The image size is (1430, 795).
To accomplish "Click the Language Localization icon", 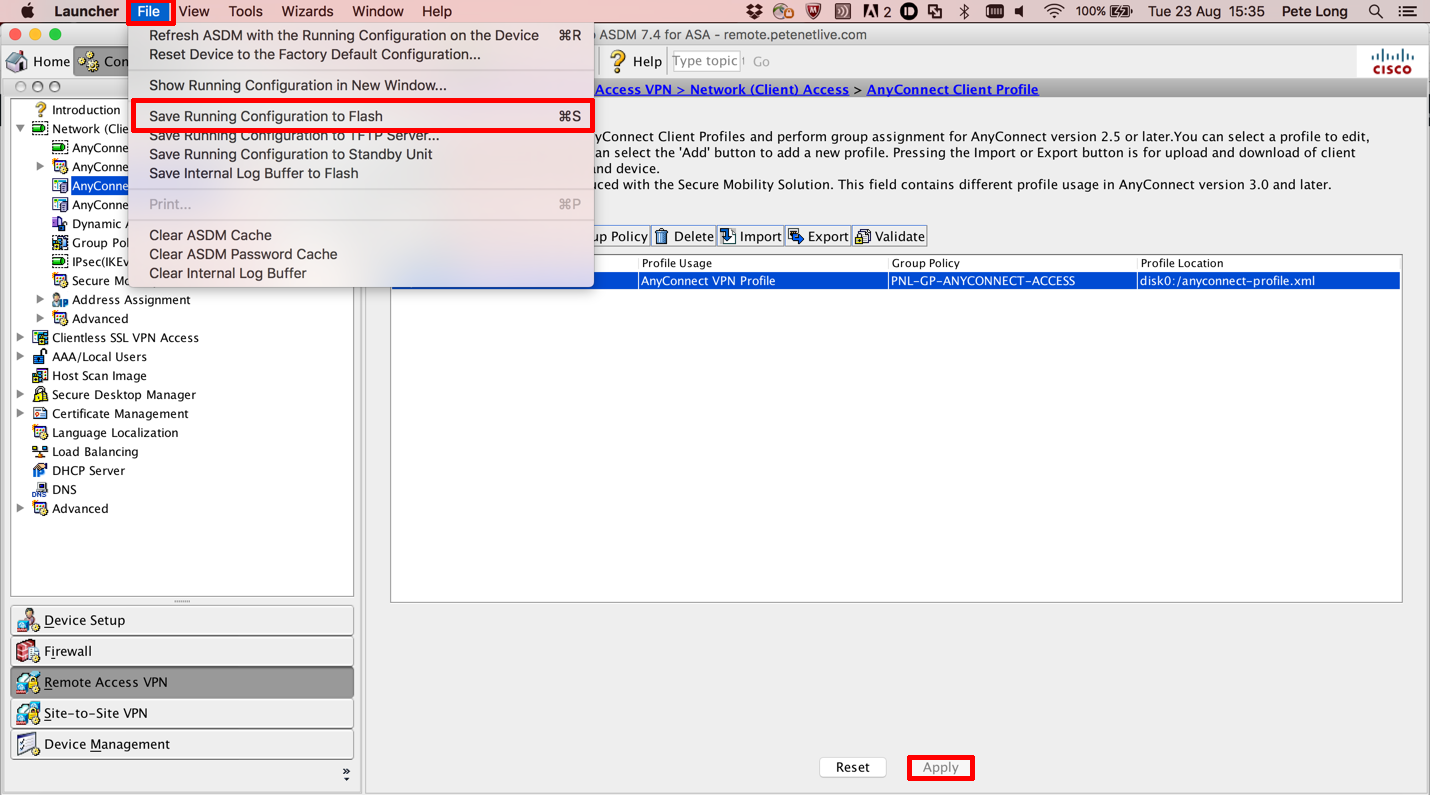I will tap(40, 433).
